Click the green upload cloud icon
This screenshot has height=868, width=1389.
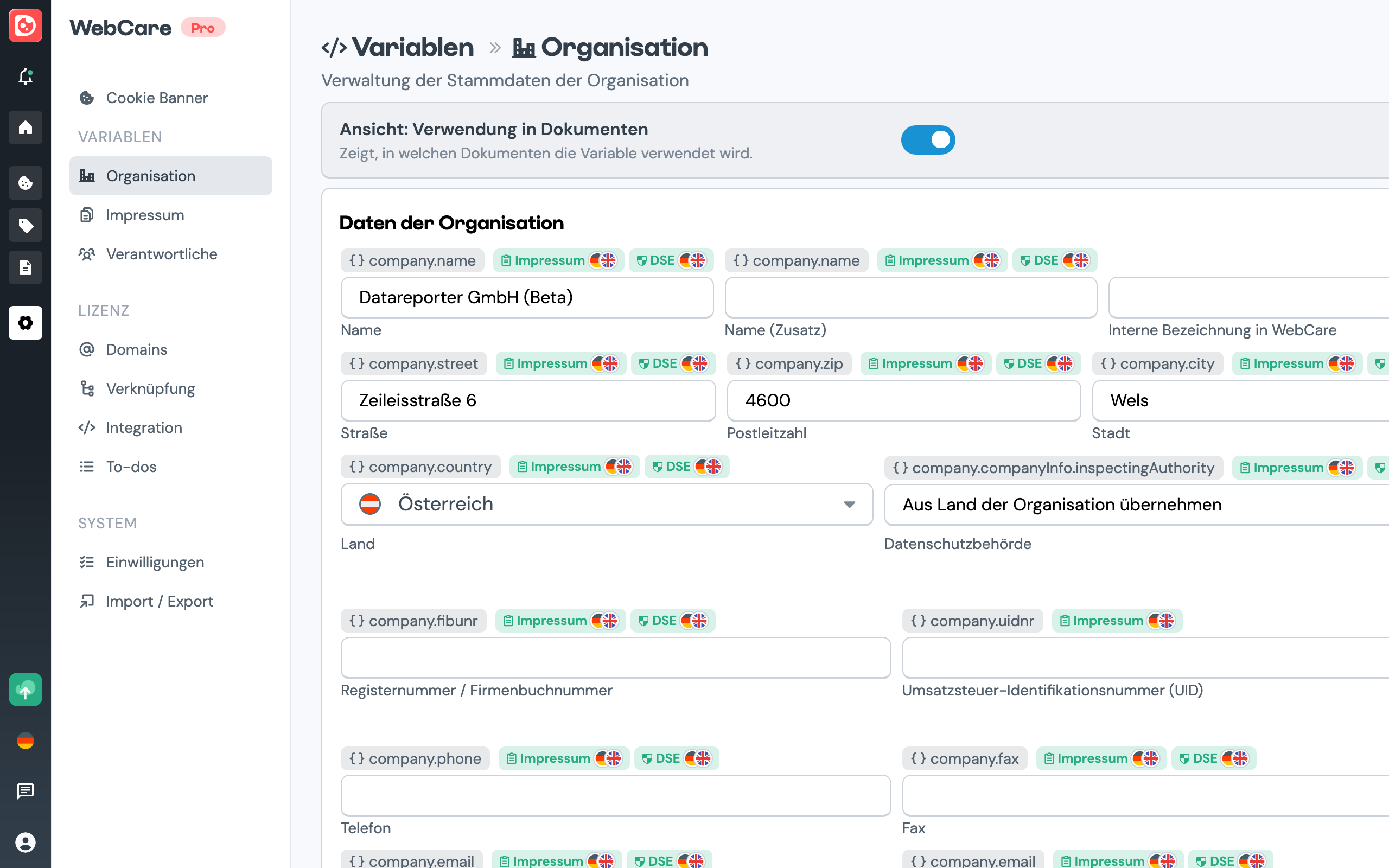coord(26,690)
